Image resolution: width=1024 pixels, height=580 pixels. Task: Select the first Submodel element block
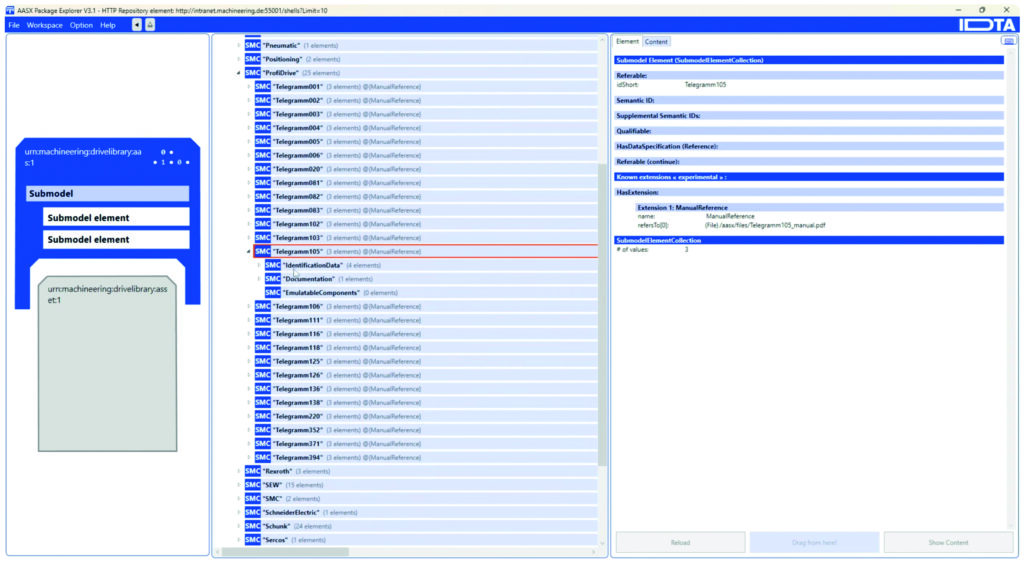[116, 218]
